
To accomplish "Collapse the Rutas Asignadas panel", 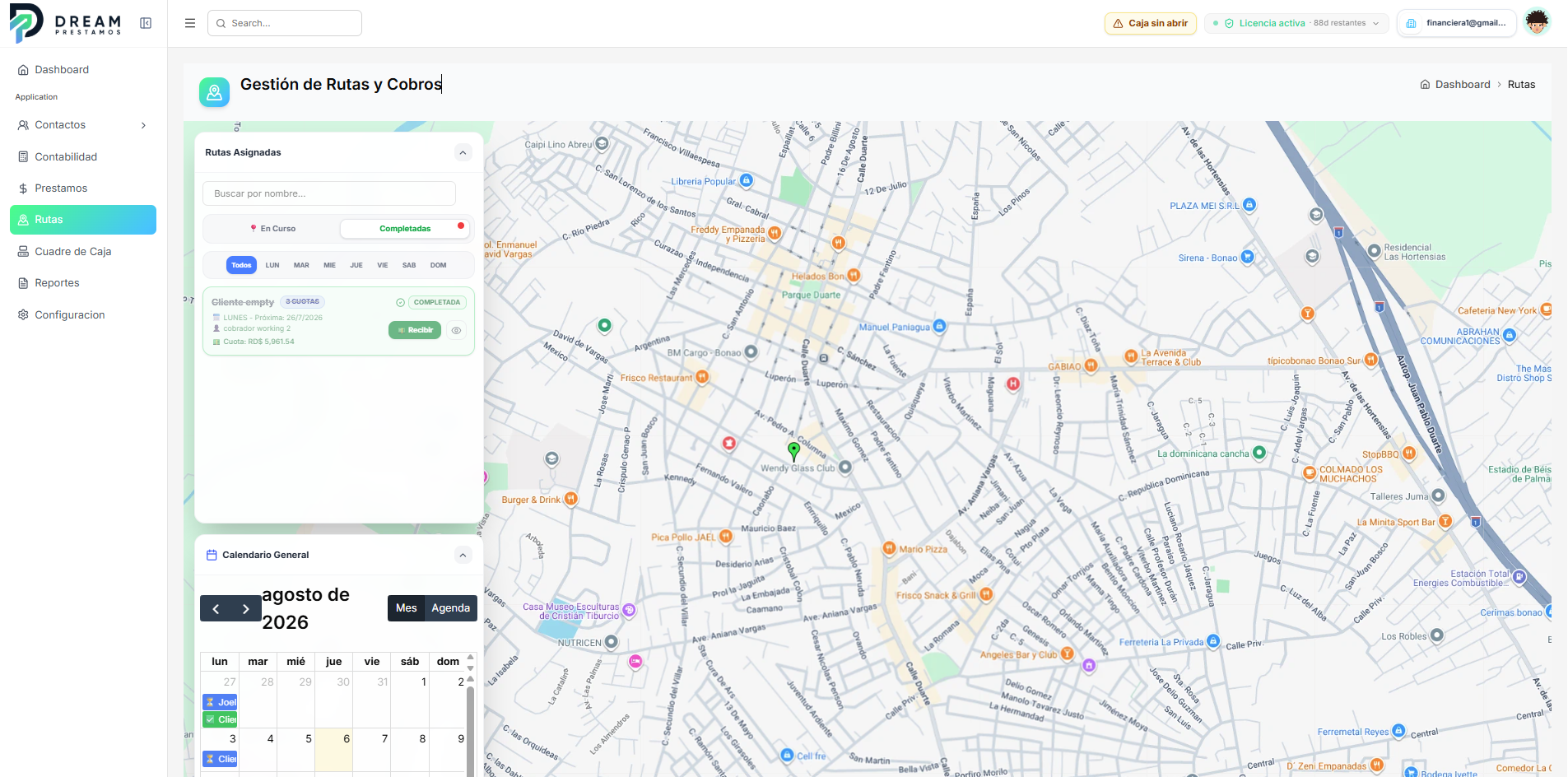I will tap(463, 153).
